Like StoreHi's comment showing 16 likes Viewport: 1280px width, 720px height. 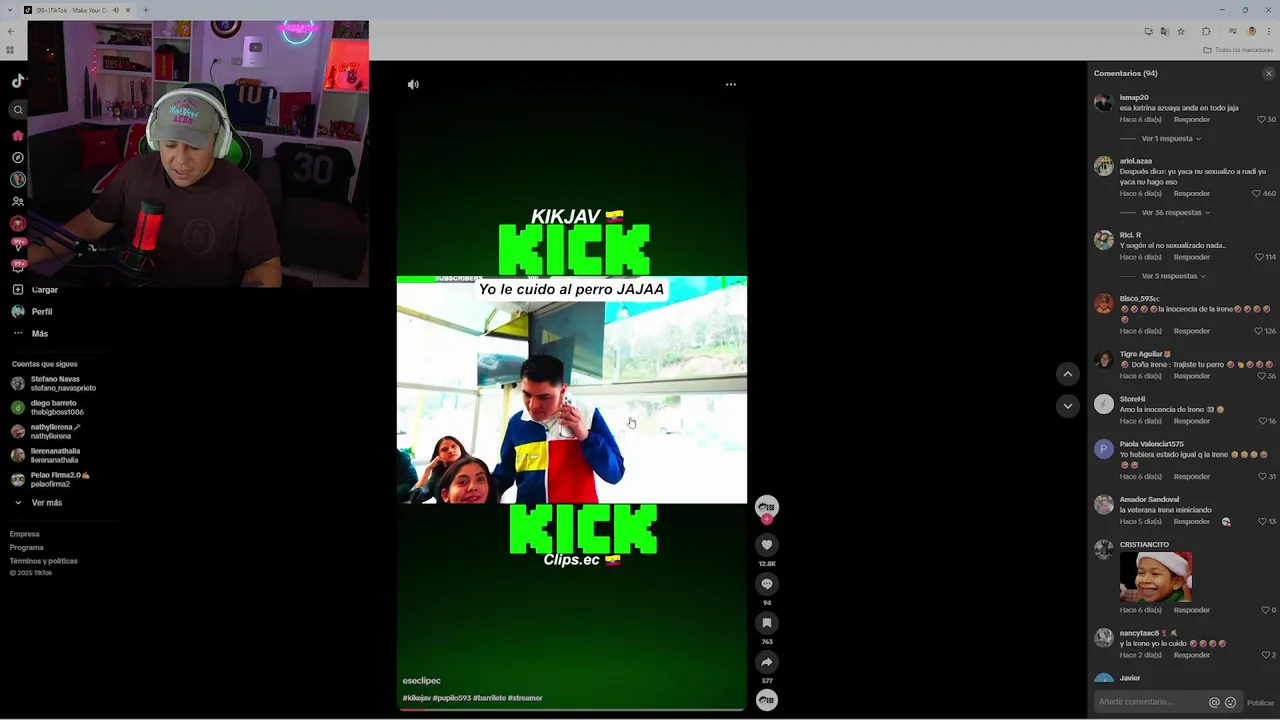(1261, 421)
